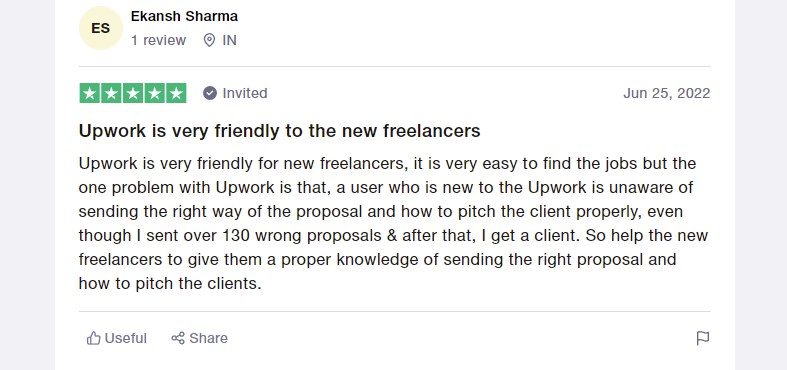Click the "1 review" count text

[159, 40]
